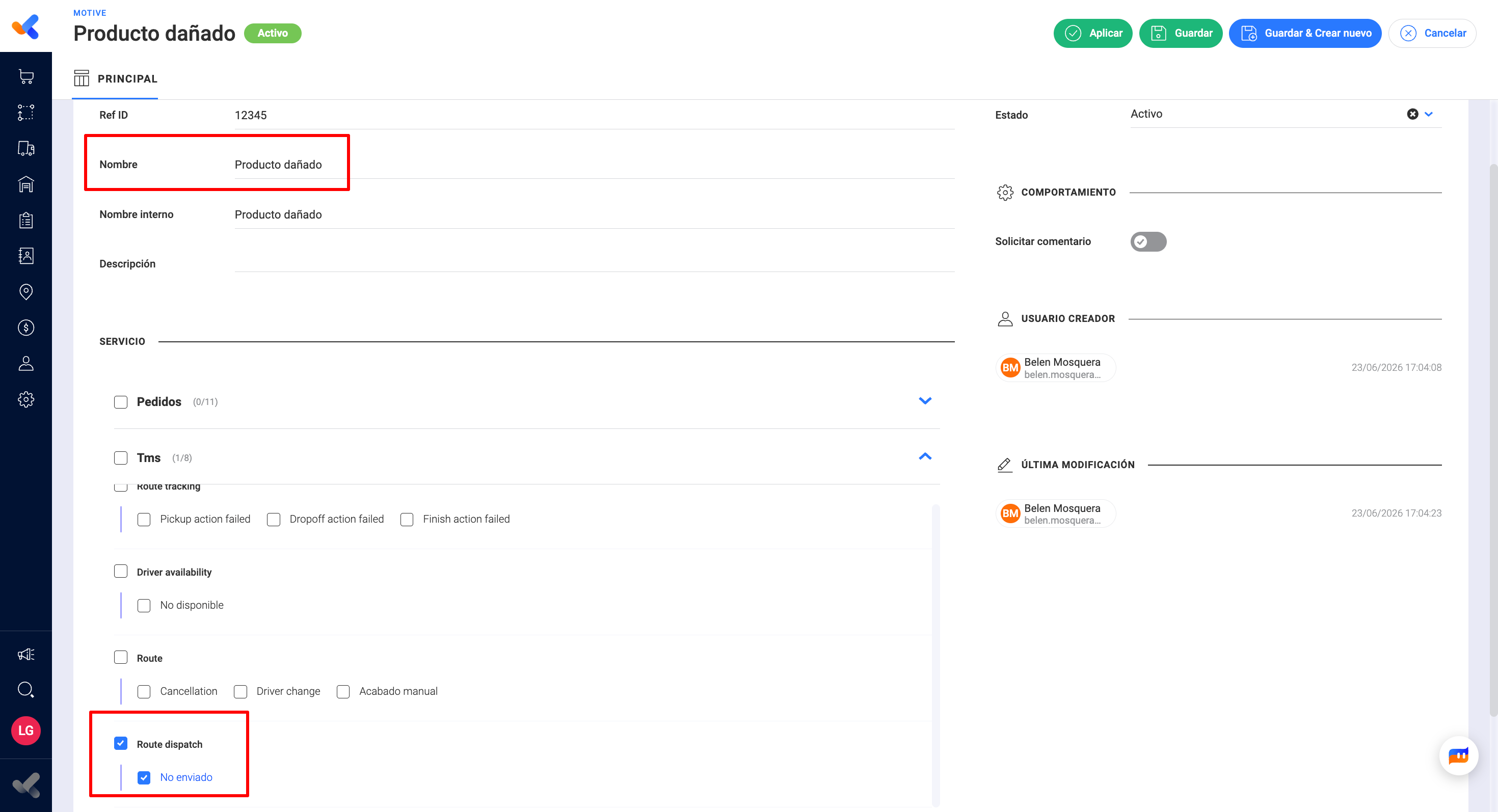This screenshot has height=812, width=1498.
Task: Untick the Route dispatch checkbox
Action: (x=120, y=743)
